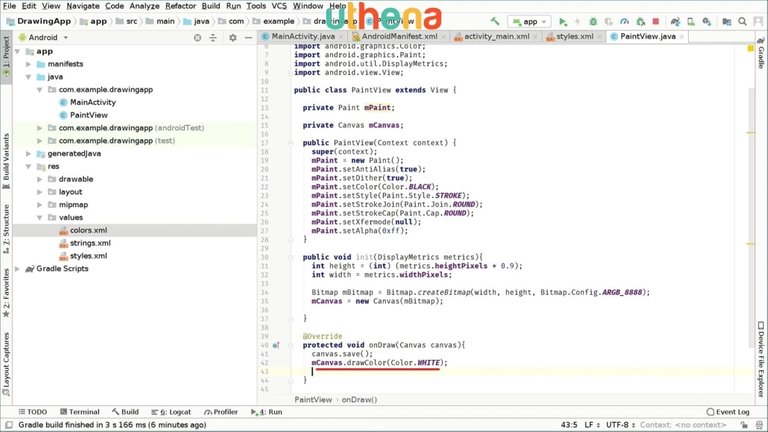This screenshot has width=768, height=432.
Task: Select colors.xml in the project tree
Action: (x=88, y=230)
